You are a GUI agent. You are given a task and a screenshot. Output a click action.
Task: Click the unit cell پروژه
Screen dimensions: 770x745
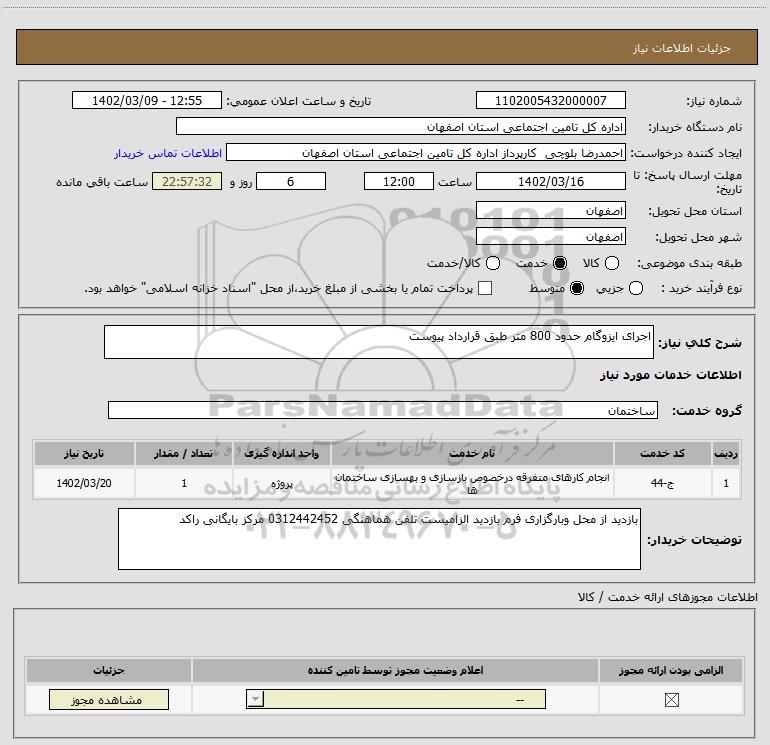click(282, 483)
